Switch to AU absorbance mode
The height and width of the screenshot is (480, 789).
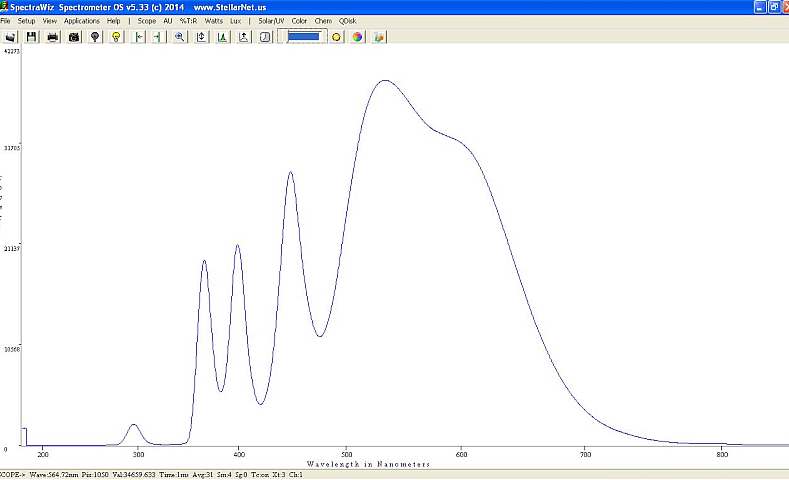point(168,21)
